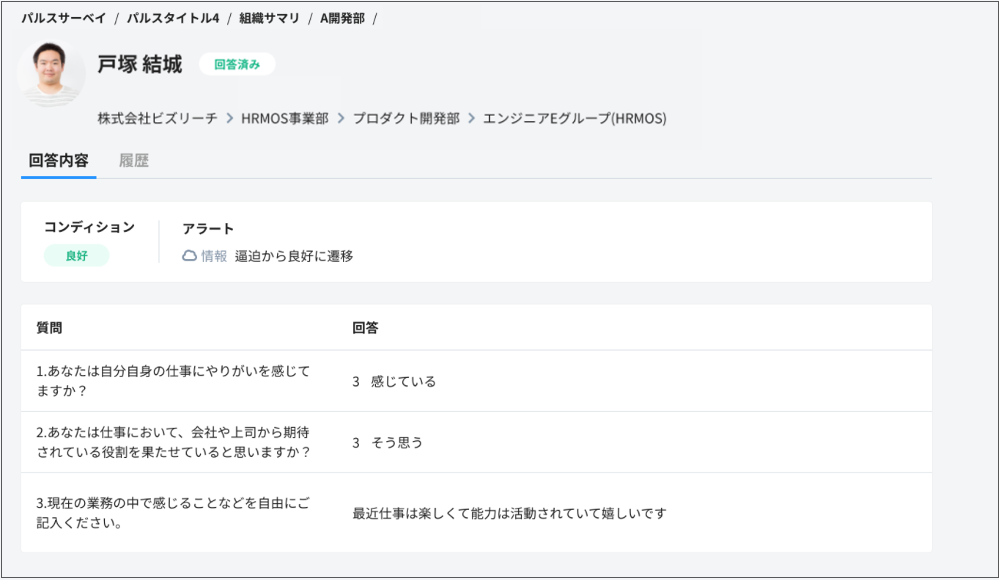This screenshot has height=580, width=999.
Task: Click the alert text 逼迫から良好に遷移
Action: (296, 256)
